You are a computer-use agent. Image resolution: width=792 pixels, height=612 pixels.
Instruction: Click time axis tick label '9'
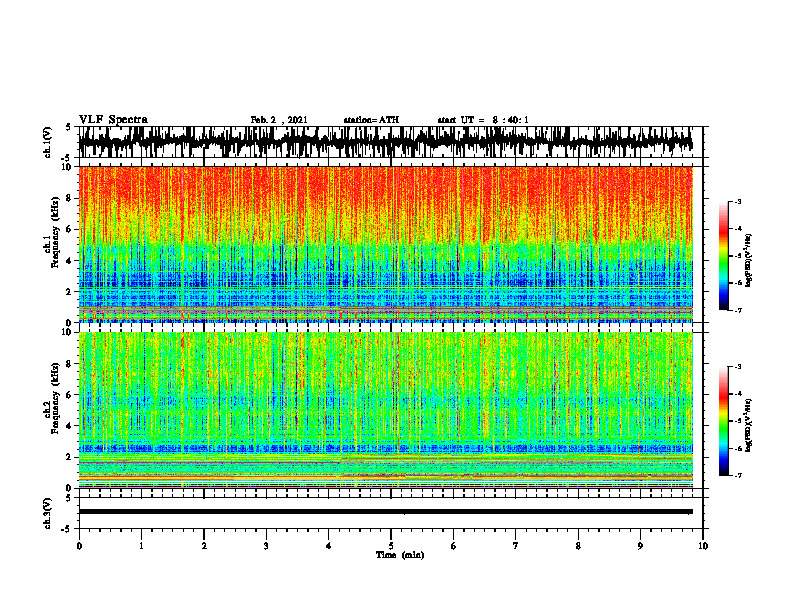(640, 546)
